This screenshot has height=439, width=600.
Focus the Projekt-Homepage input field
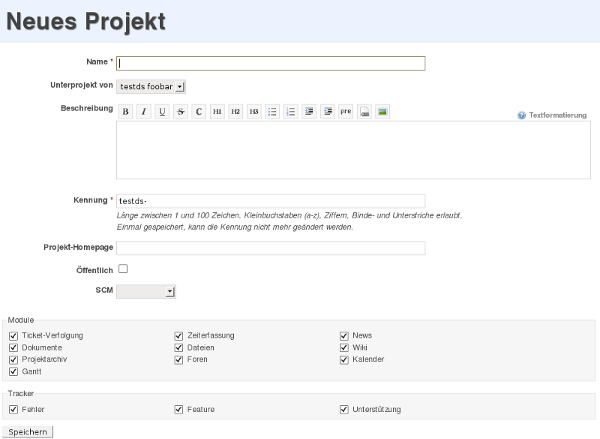coord(271,248)
